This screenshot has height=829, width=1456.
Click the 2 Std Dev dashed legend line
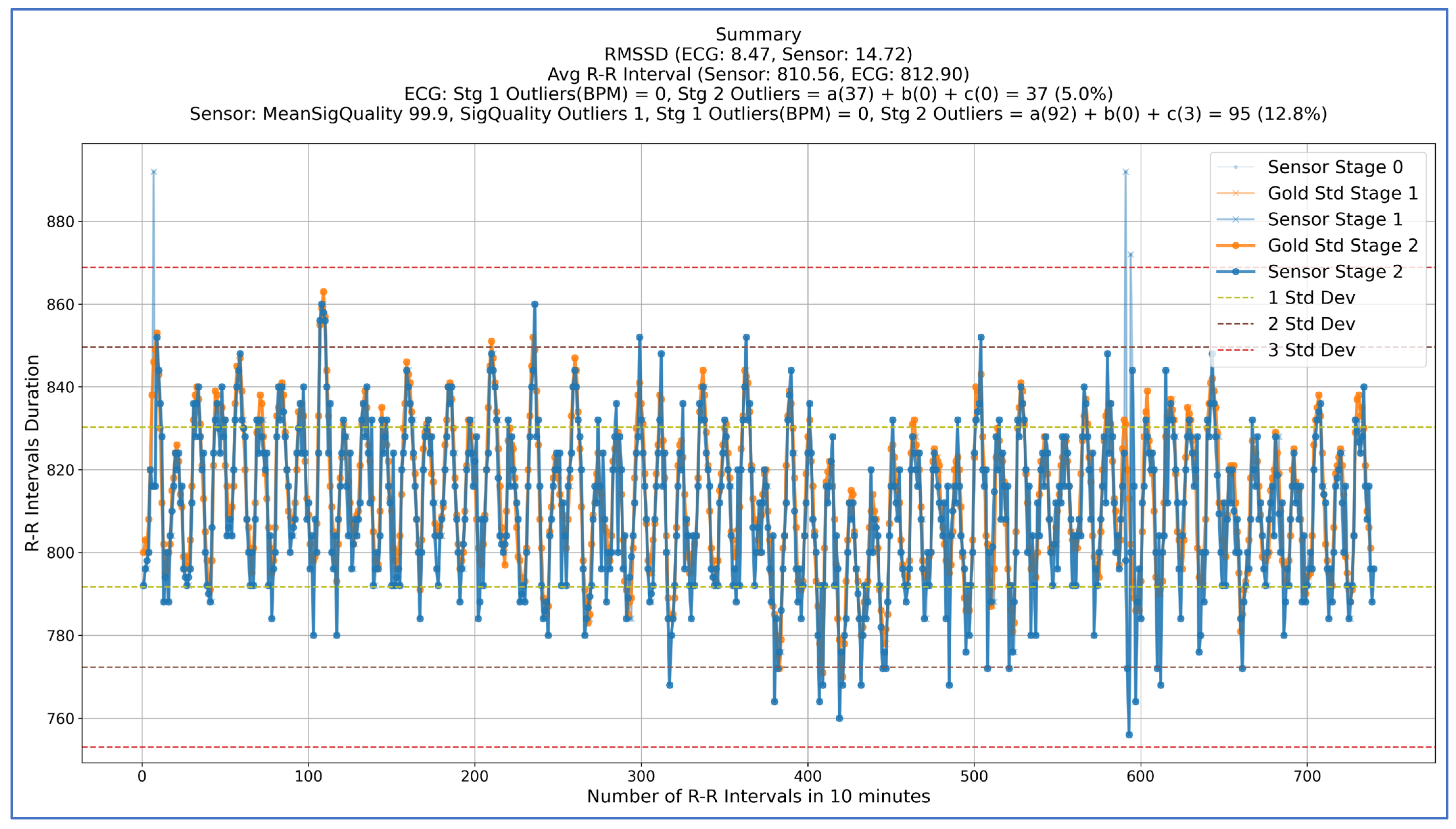click(x=1235, y=324)
